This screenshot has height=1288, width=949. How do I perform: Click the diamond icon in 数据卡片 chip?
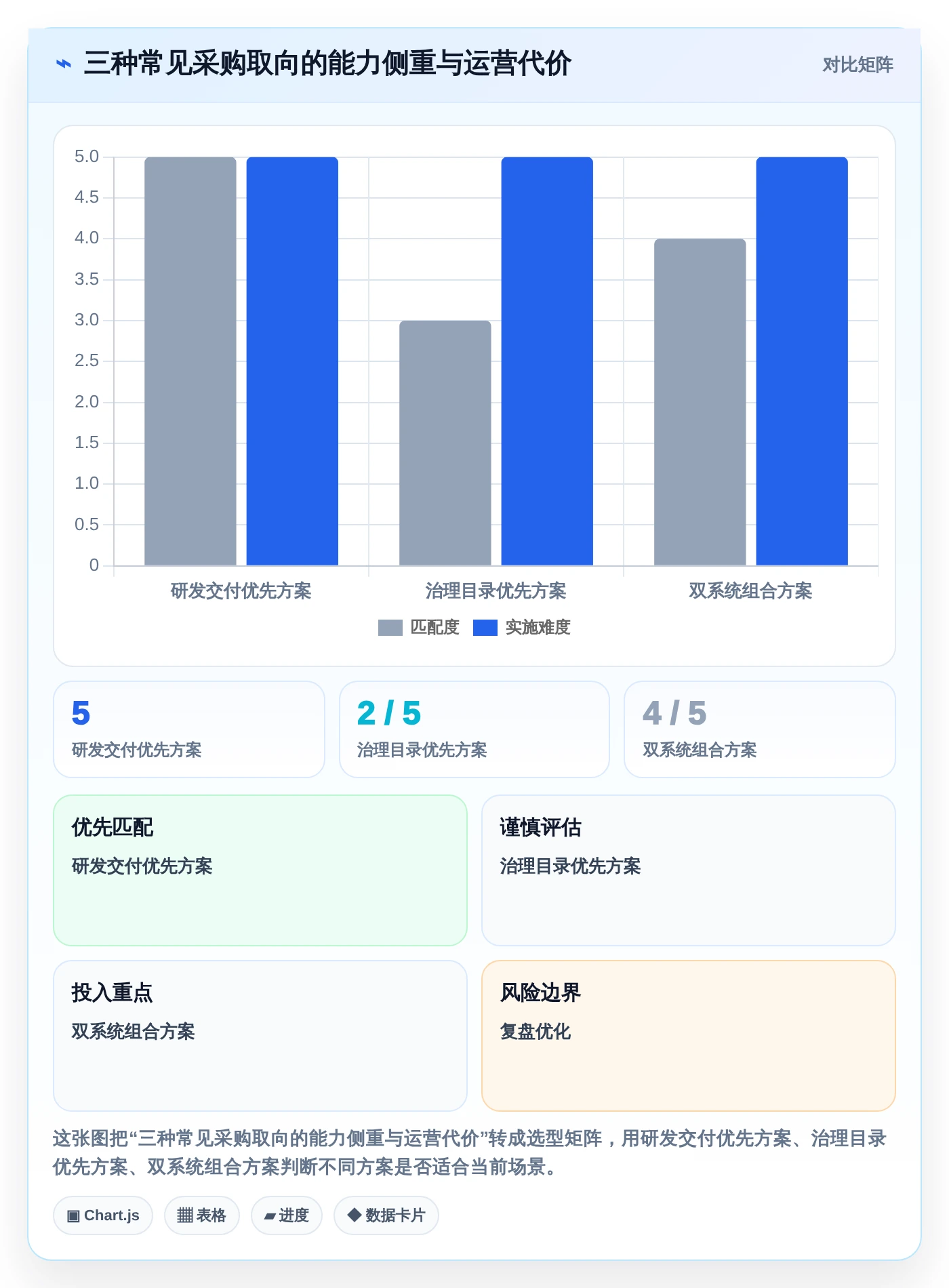[354, 1215]
